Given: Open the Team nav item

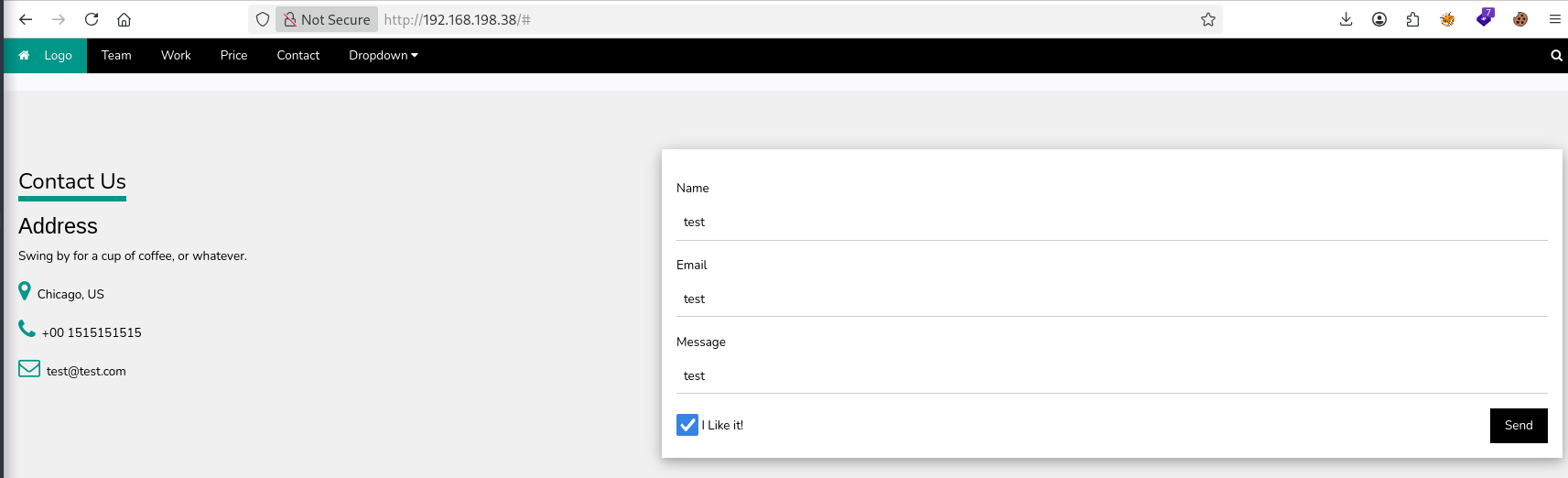Looking at the screenshot, I should pyautogui.click(x=116, y=56).
